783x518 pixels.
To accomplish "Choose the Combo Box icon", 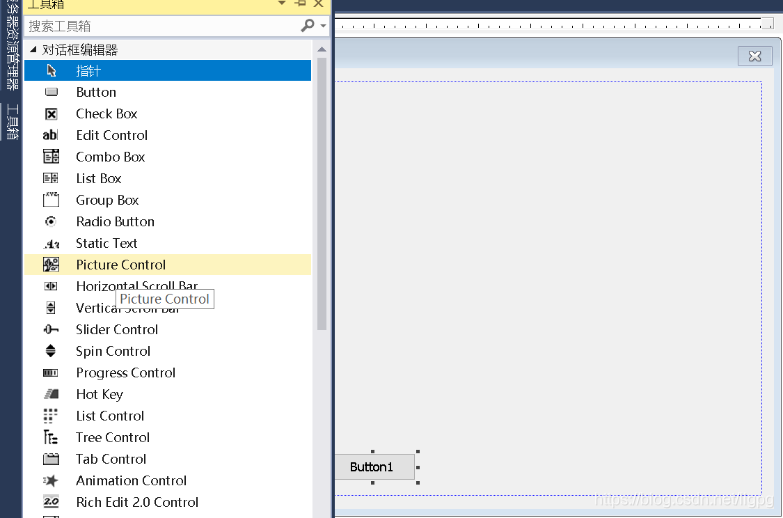I will click(51, 156).
